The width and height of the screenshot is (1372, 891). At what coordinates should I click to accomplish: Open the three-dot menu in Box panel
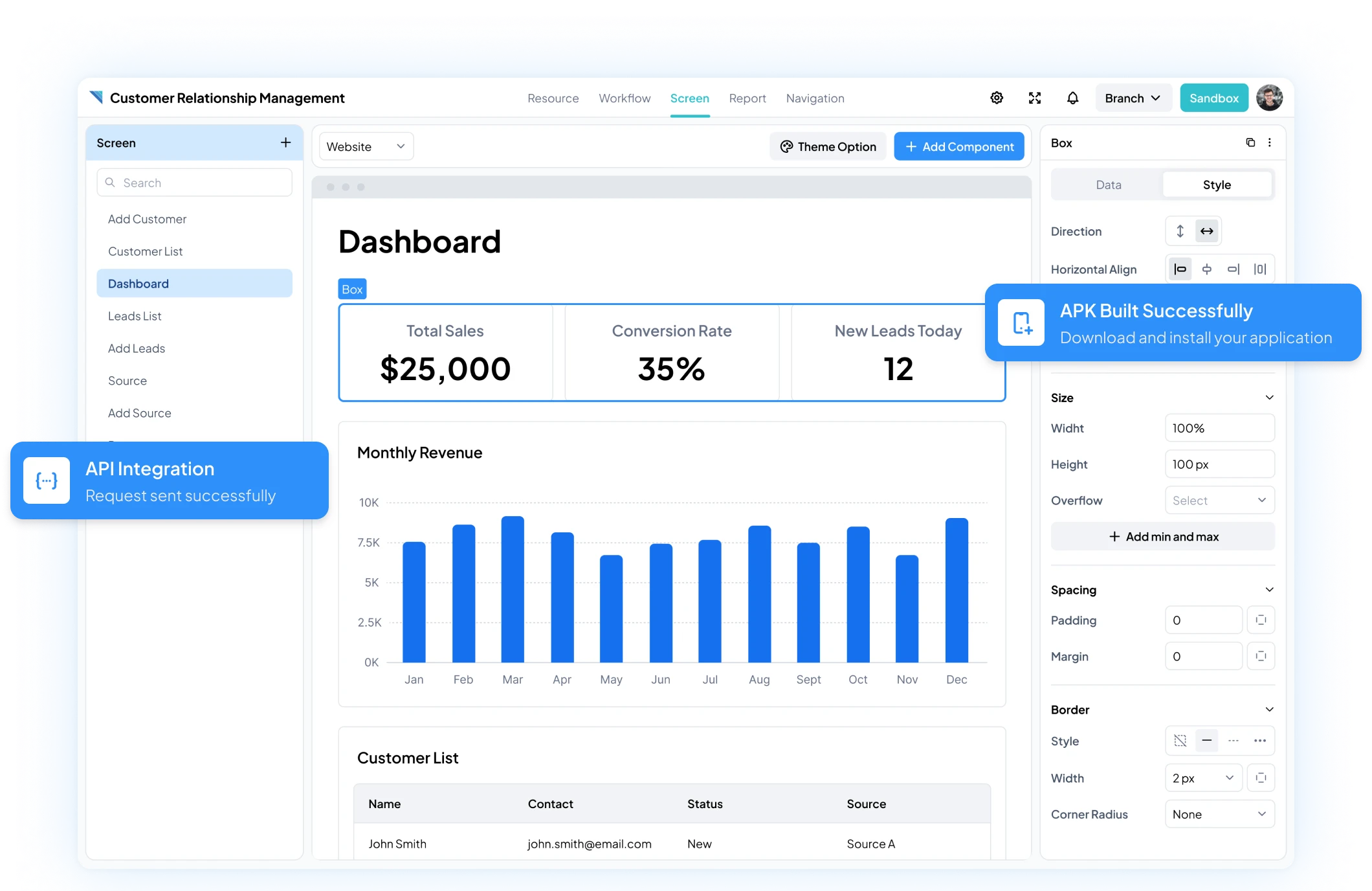1270,142
